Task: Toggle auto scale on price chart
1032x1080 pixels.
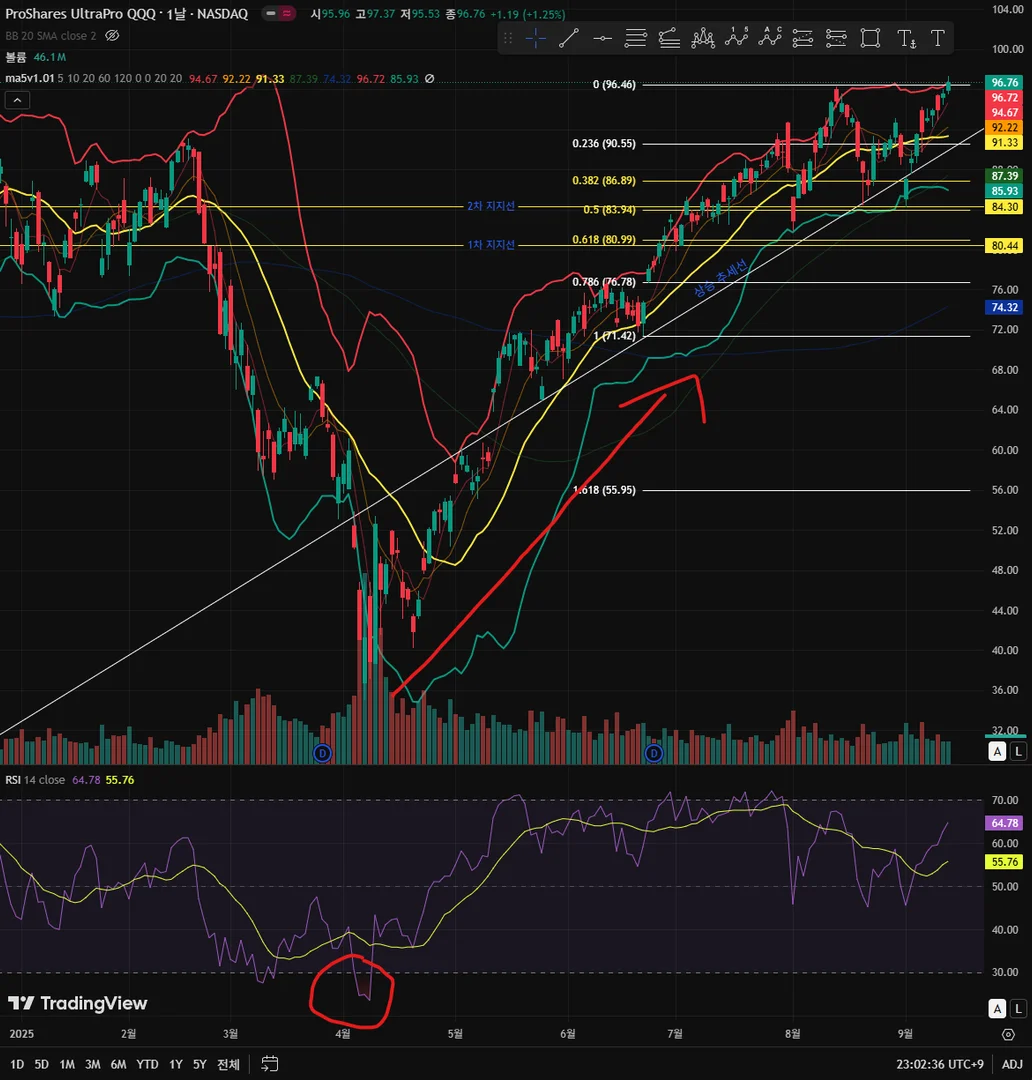Action: click(997, 751)
